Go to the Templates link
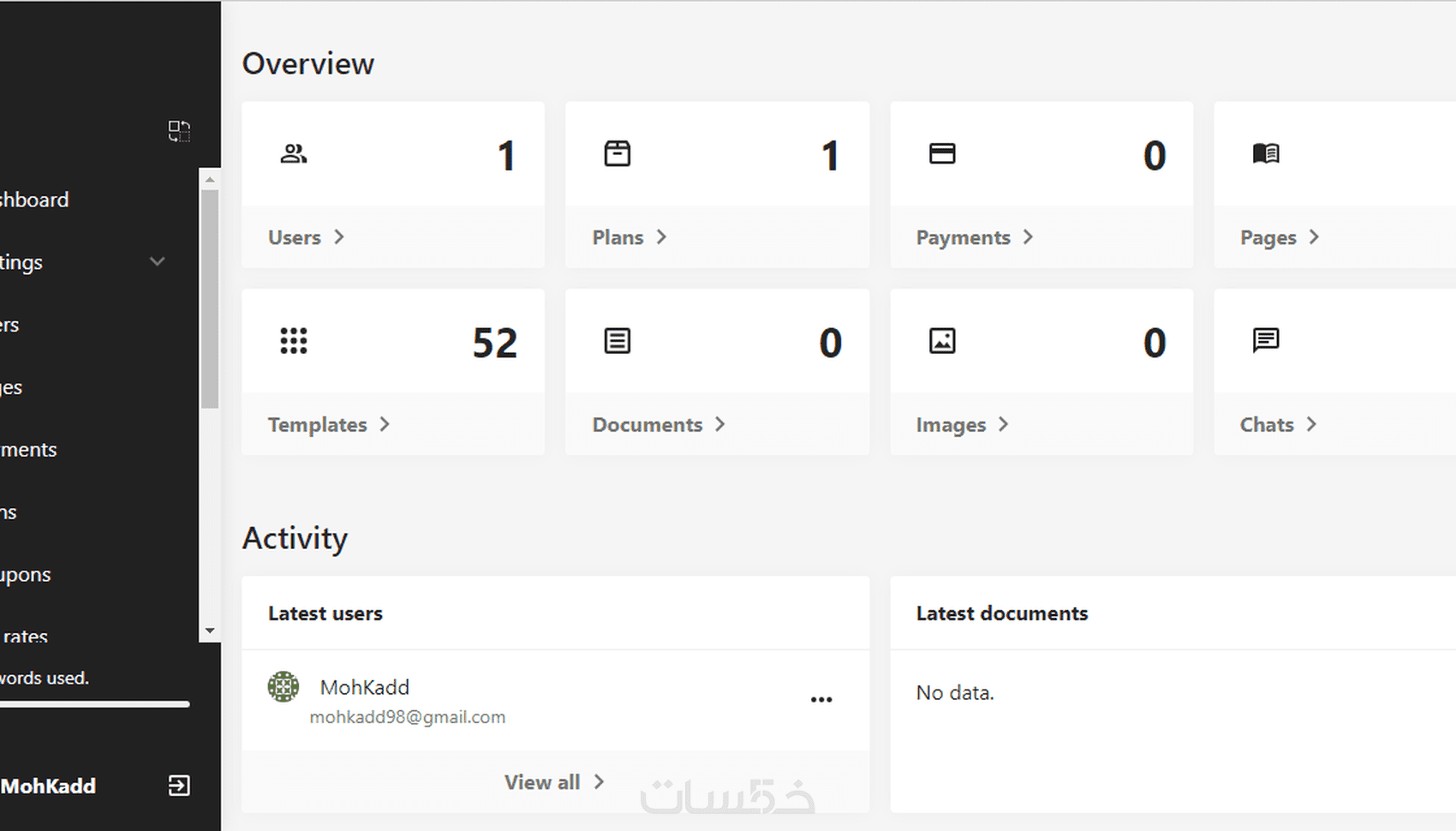1456x831 pixels. click(328, 425)
